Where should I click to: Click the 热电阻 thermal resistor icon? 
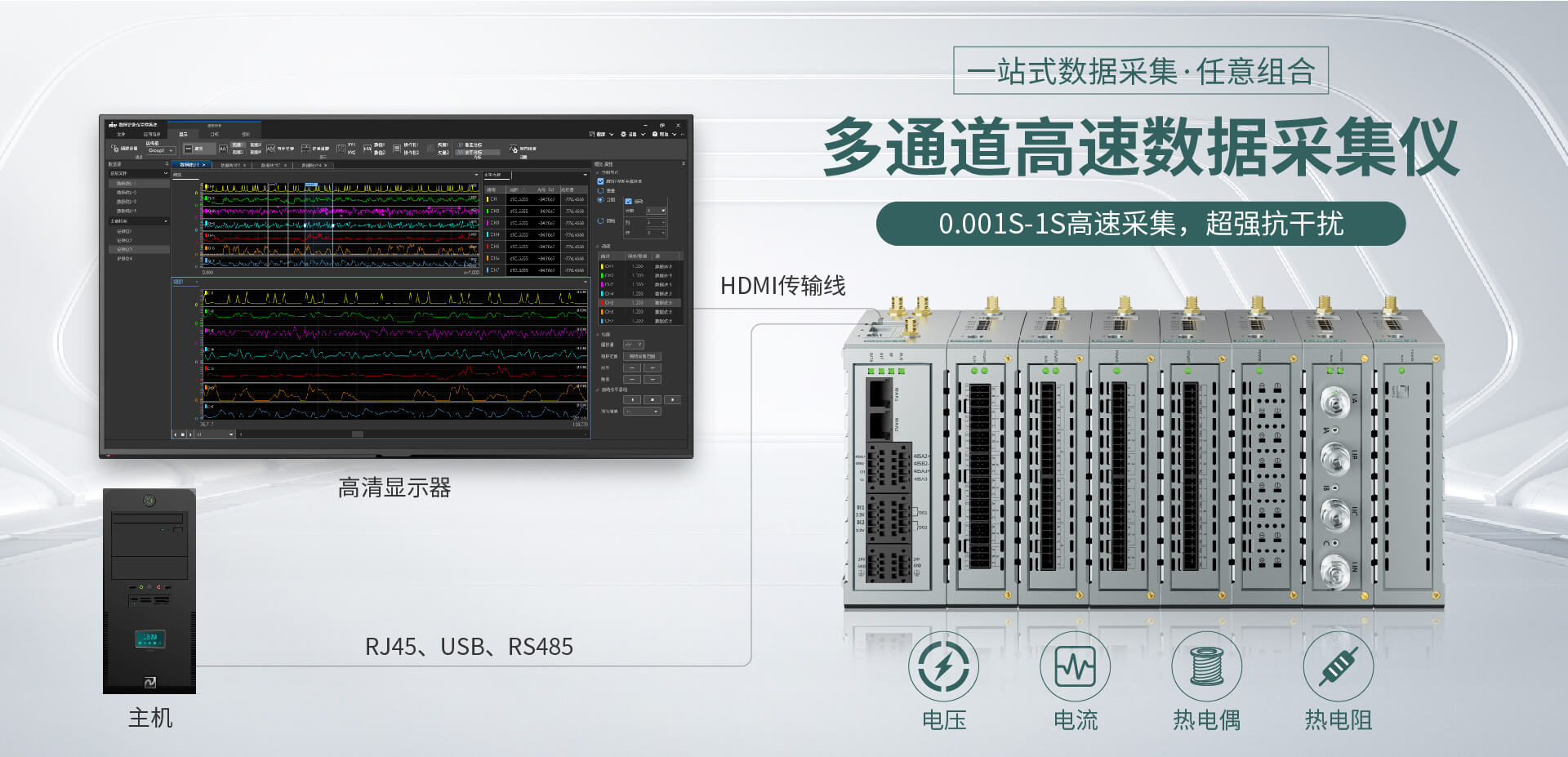(x=1338, y=666)
